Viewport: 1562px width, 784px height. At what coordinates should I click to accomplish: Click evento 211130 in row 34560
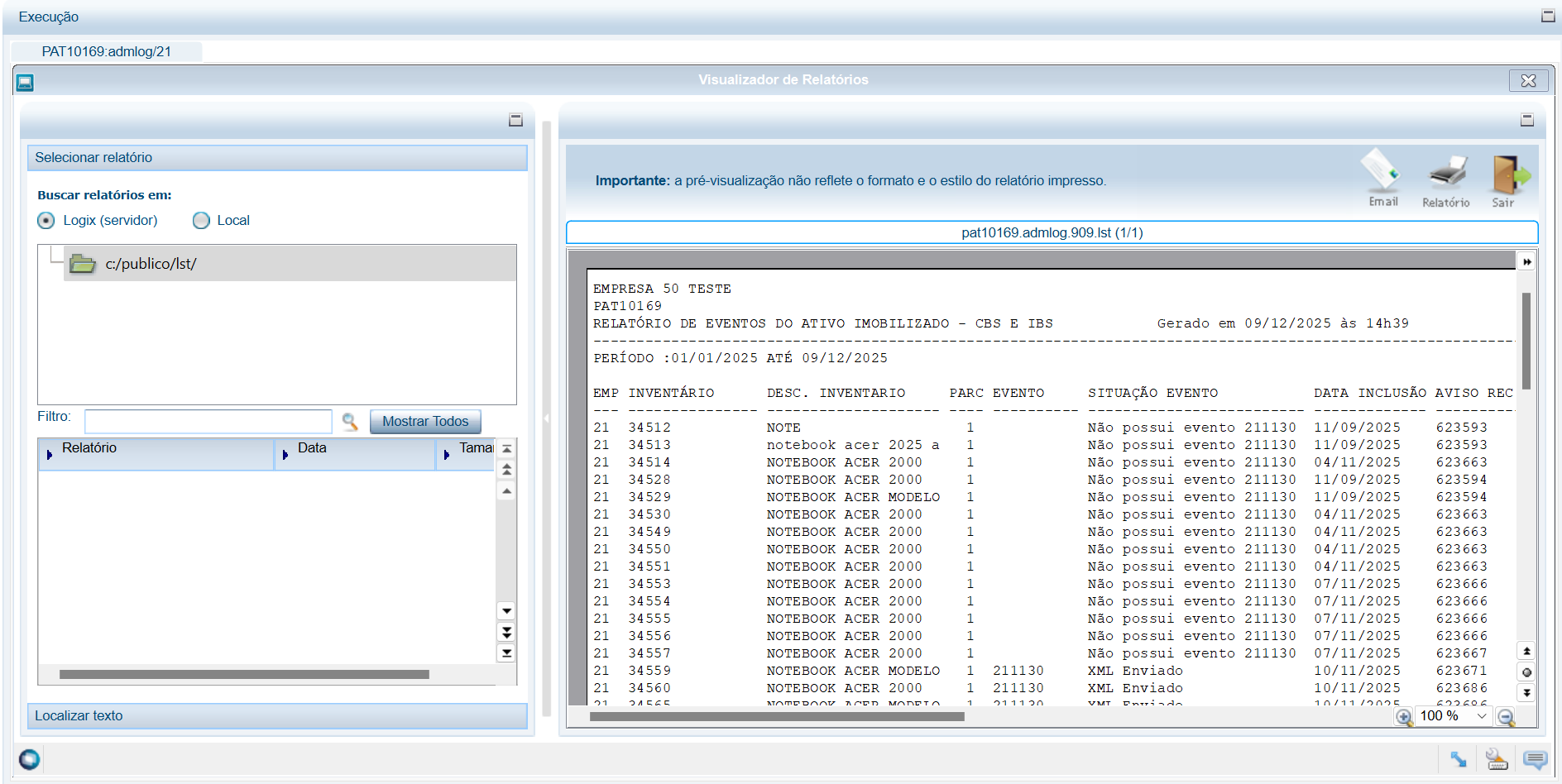click(x=1018, y=688)
